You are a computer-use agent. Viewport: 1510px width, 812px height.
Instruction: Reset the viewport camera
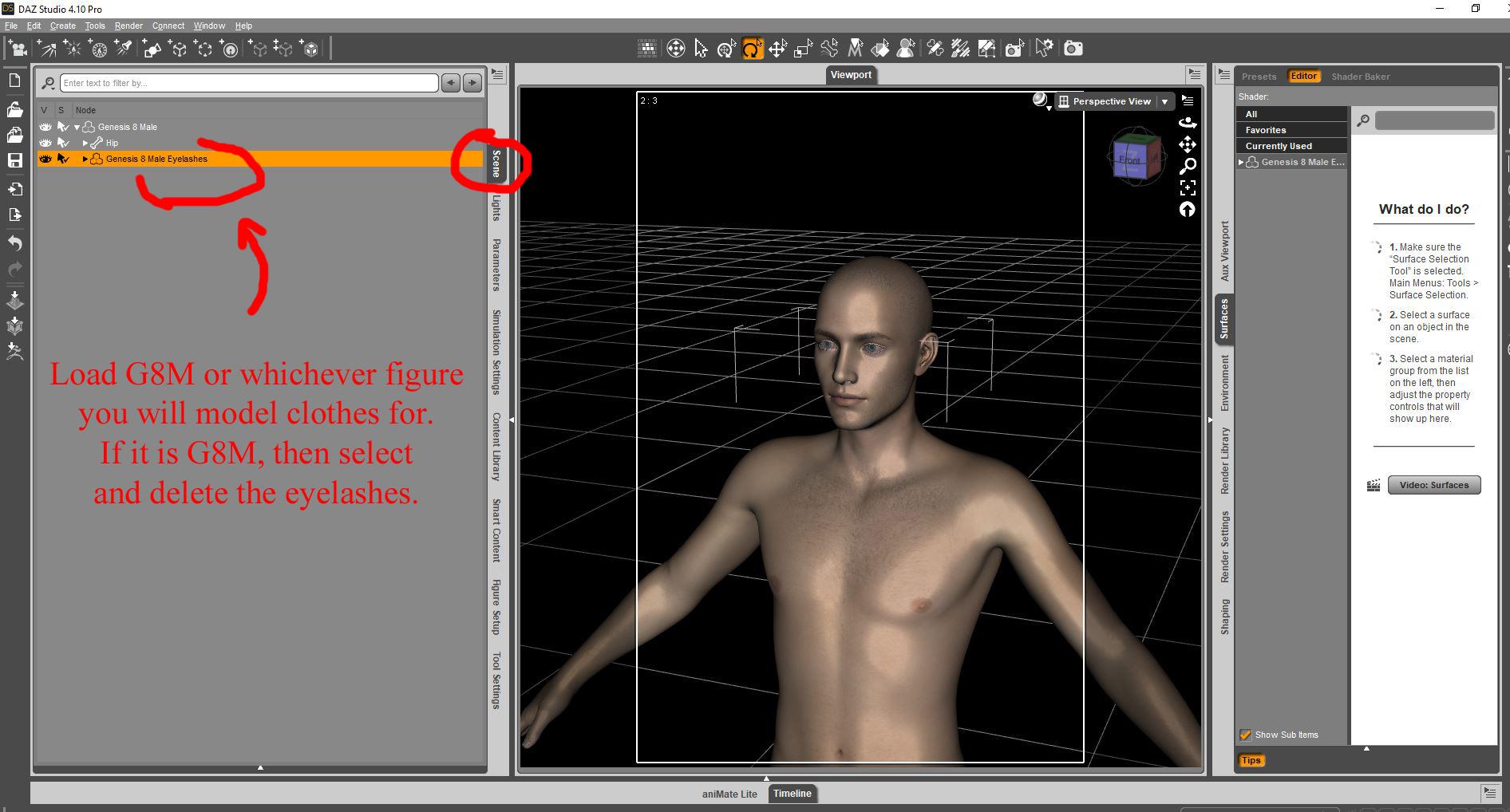coord(1188,209)
